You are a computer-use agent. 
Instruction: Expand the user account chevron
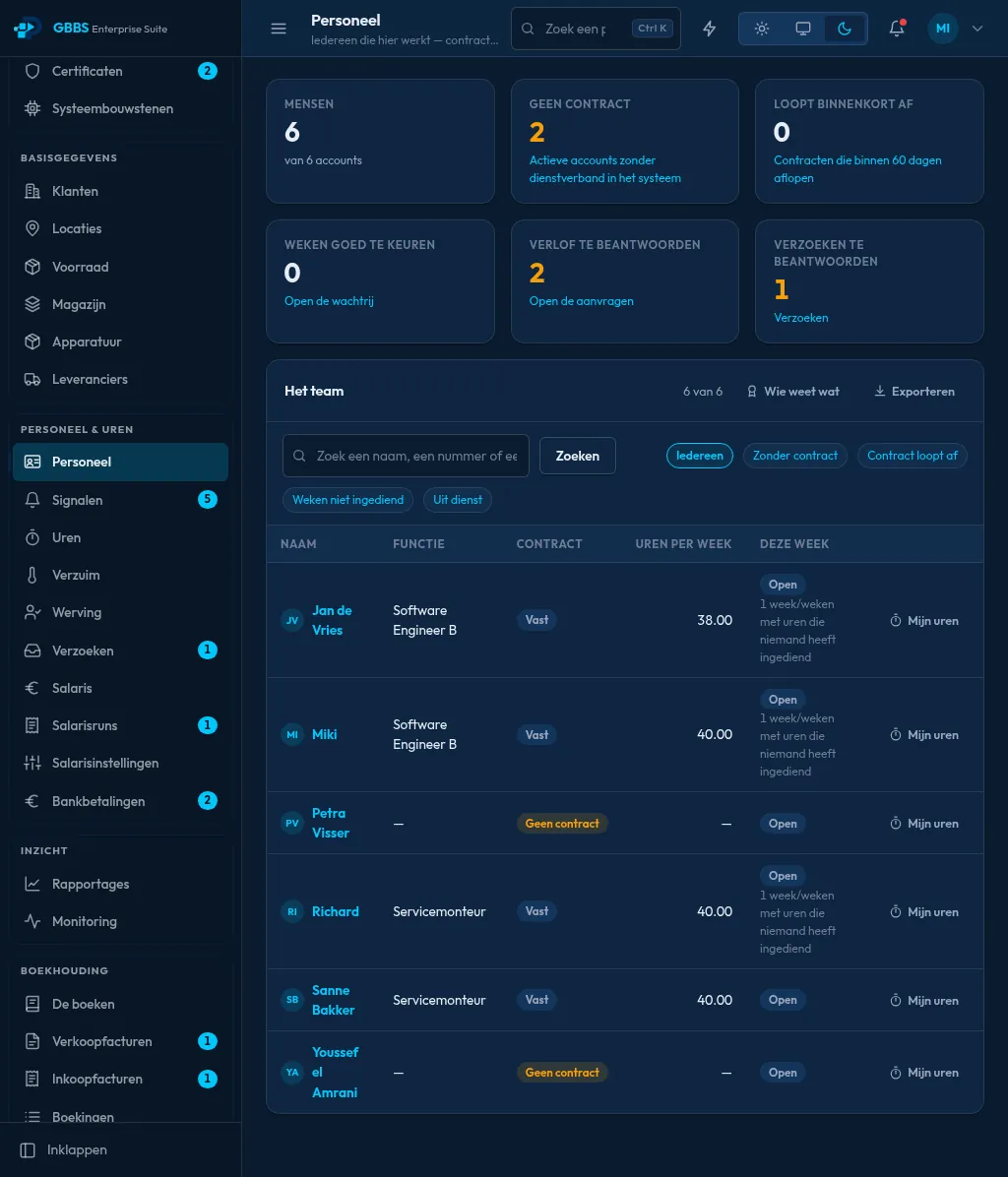click(x=977, y=29)
